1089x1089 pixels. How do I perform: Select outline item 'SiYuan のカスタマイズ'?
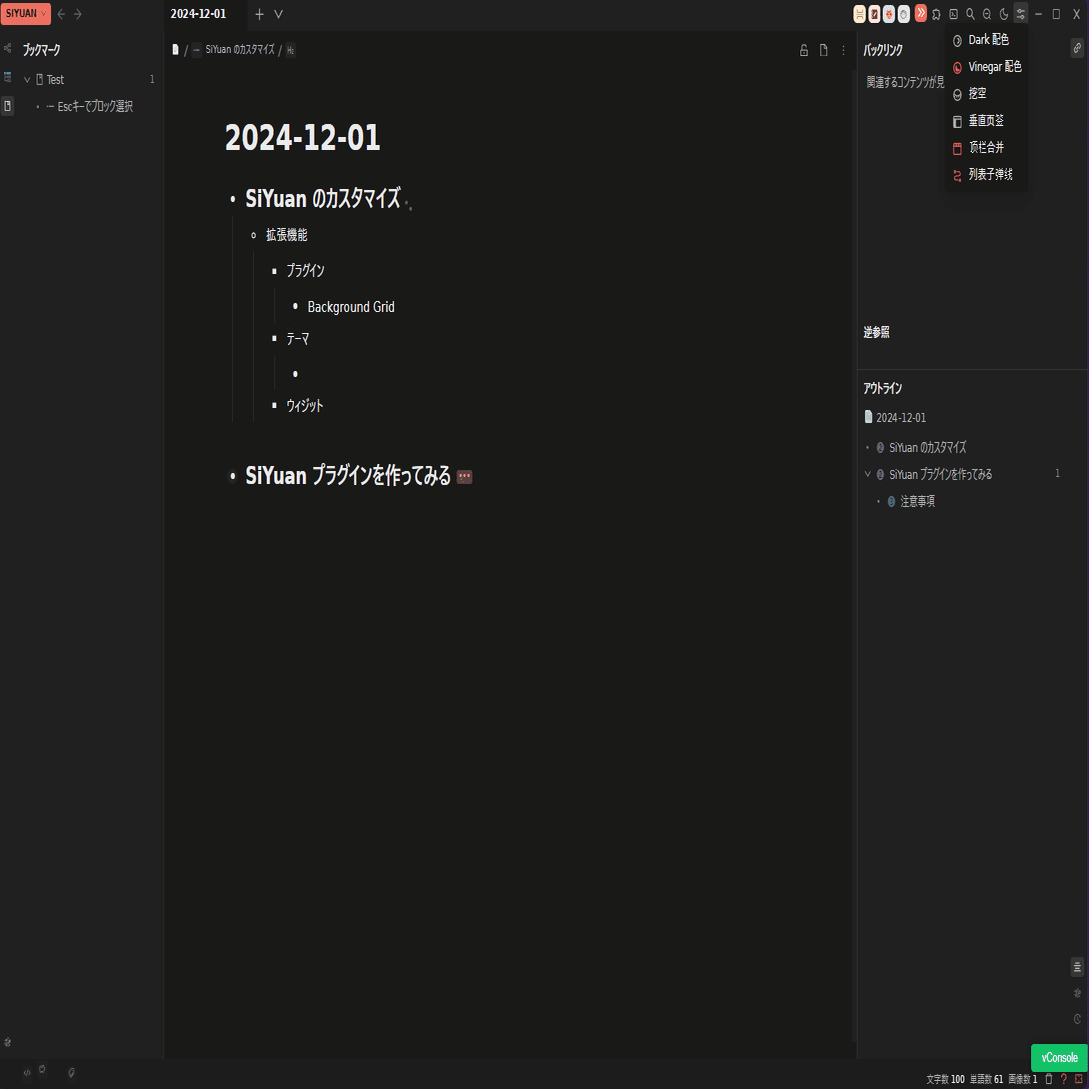point(928,448)
